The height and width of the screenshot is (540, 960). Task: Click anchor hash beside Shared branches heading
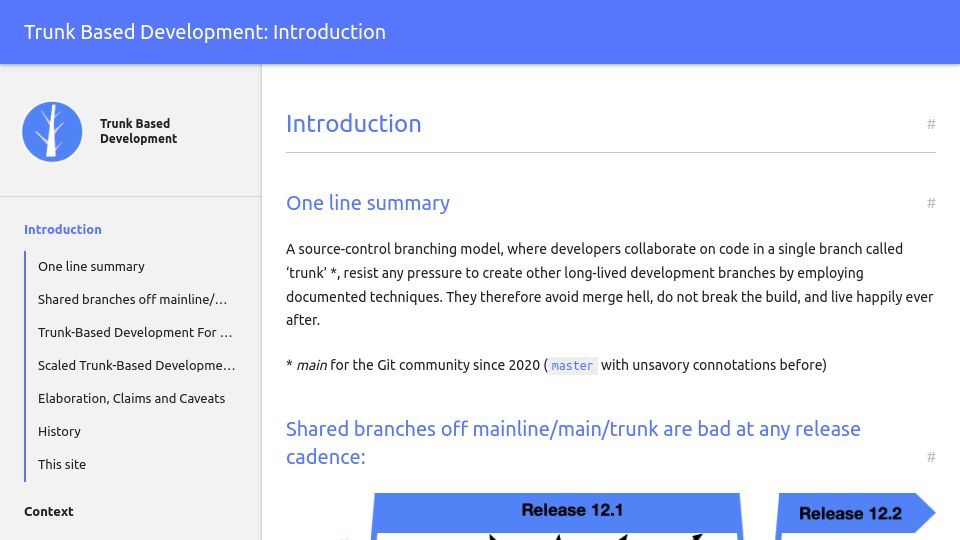(931, 457)
